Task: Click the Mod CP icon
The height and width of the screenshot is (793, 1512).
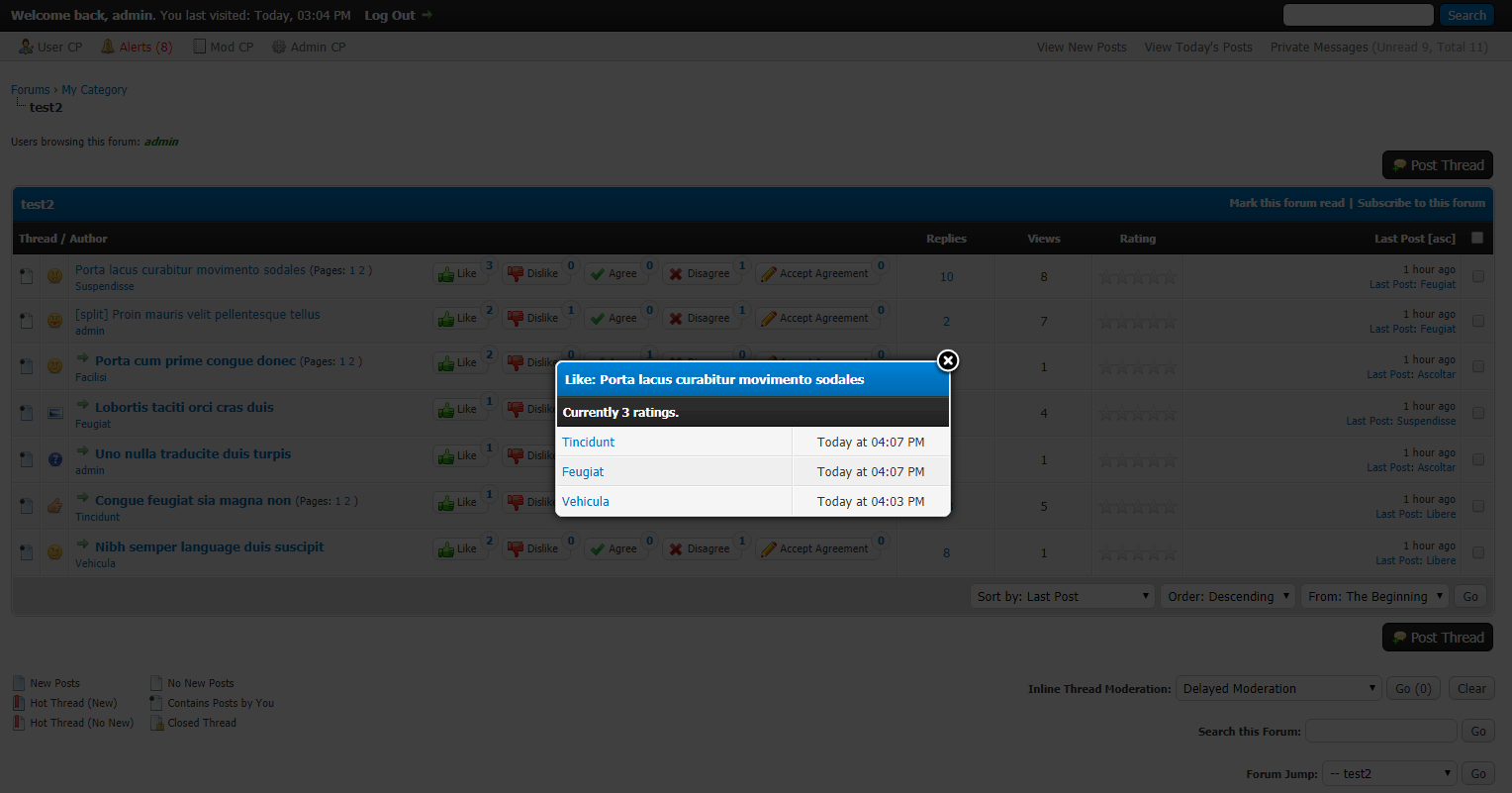Action: pos(199,47)
